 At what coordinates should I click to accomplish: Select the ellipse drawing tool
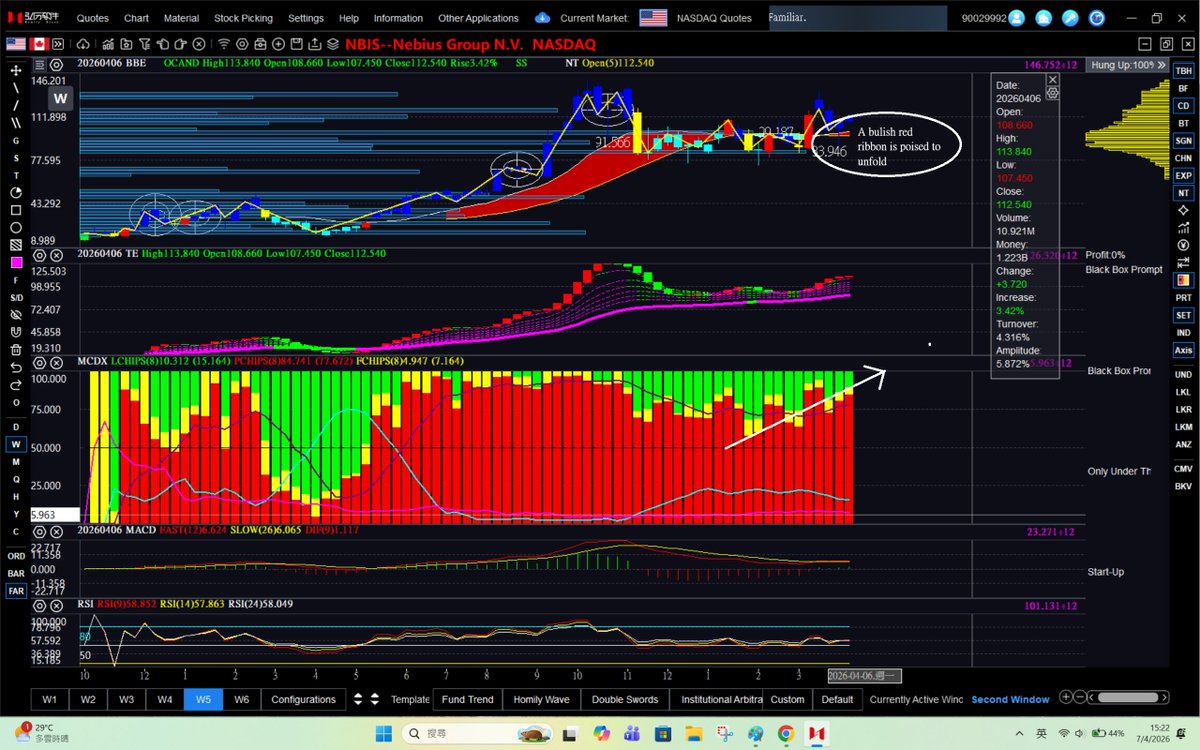tap(16, 227)
